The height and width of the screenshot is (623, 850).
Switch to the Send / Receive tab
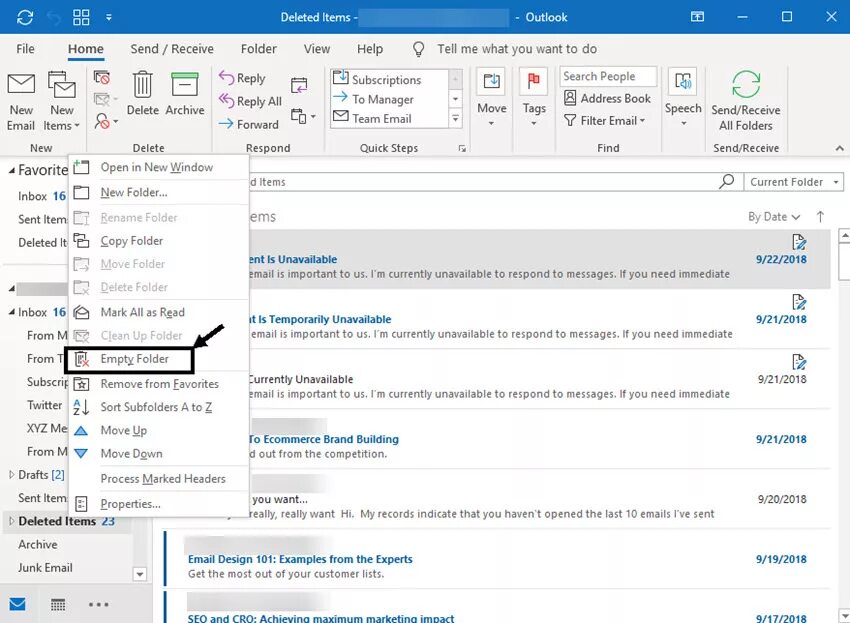point(172,49)
